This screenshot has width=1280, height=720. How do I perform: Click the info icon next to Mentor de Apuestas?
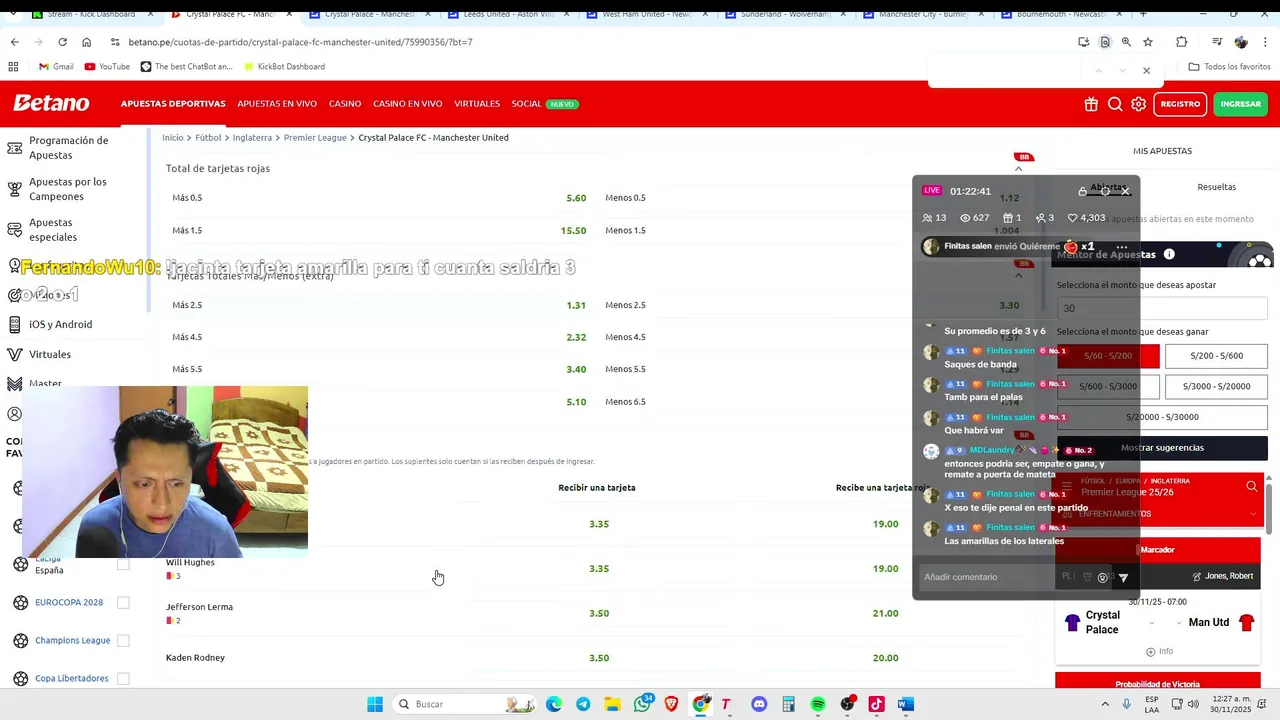(1169, 254)
